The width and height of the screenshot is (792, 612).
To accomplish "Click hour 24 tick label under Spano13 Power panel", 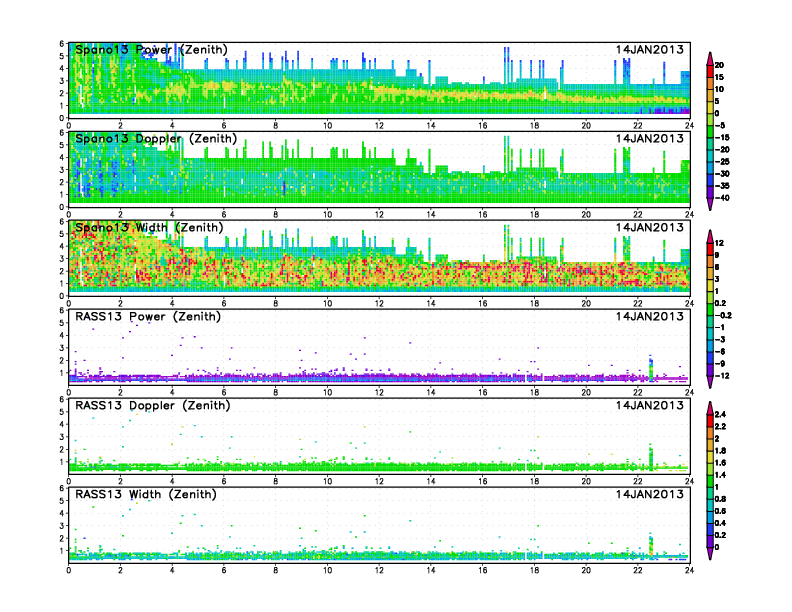I will click(x=689, y=126).
